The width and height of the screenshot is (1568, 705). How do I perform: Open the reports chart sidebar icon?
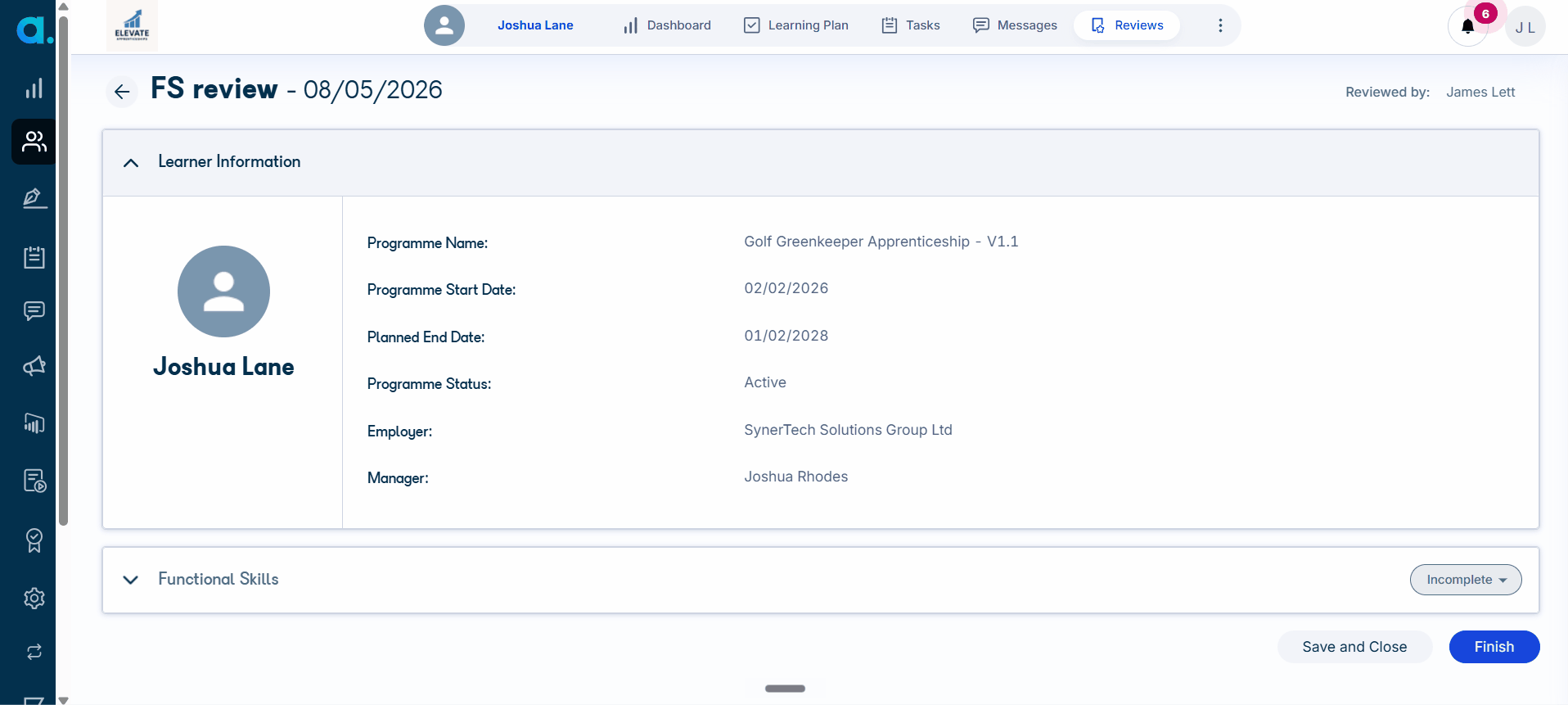(34, 423)
